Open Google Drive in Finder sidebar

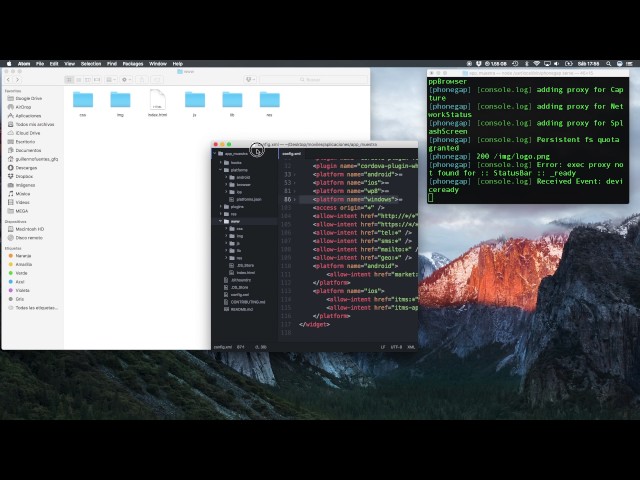(x=29, y=98)
